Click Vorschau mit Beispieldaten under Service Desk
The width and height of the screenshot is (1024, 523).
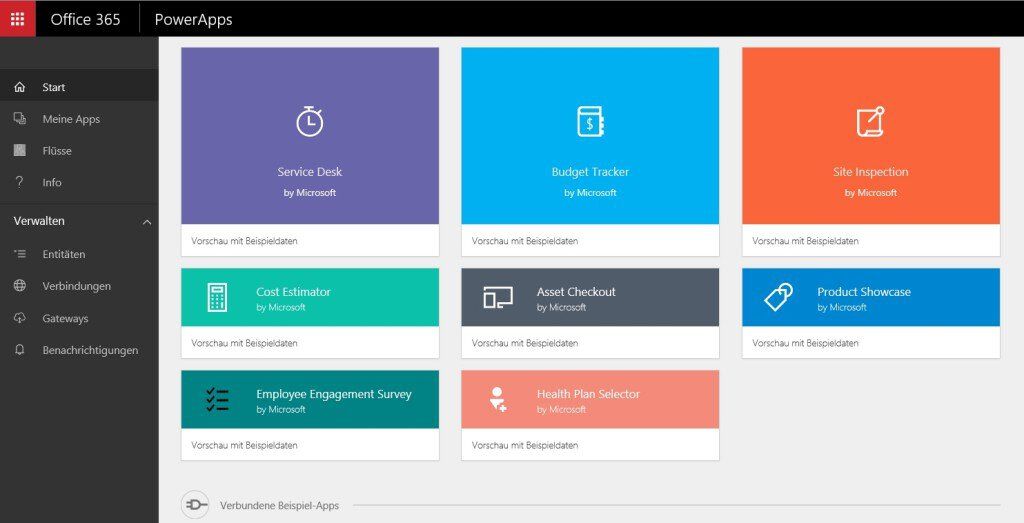click(244, 241)
